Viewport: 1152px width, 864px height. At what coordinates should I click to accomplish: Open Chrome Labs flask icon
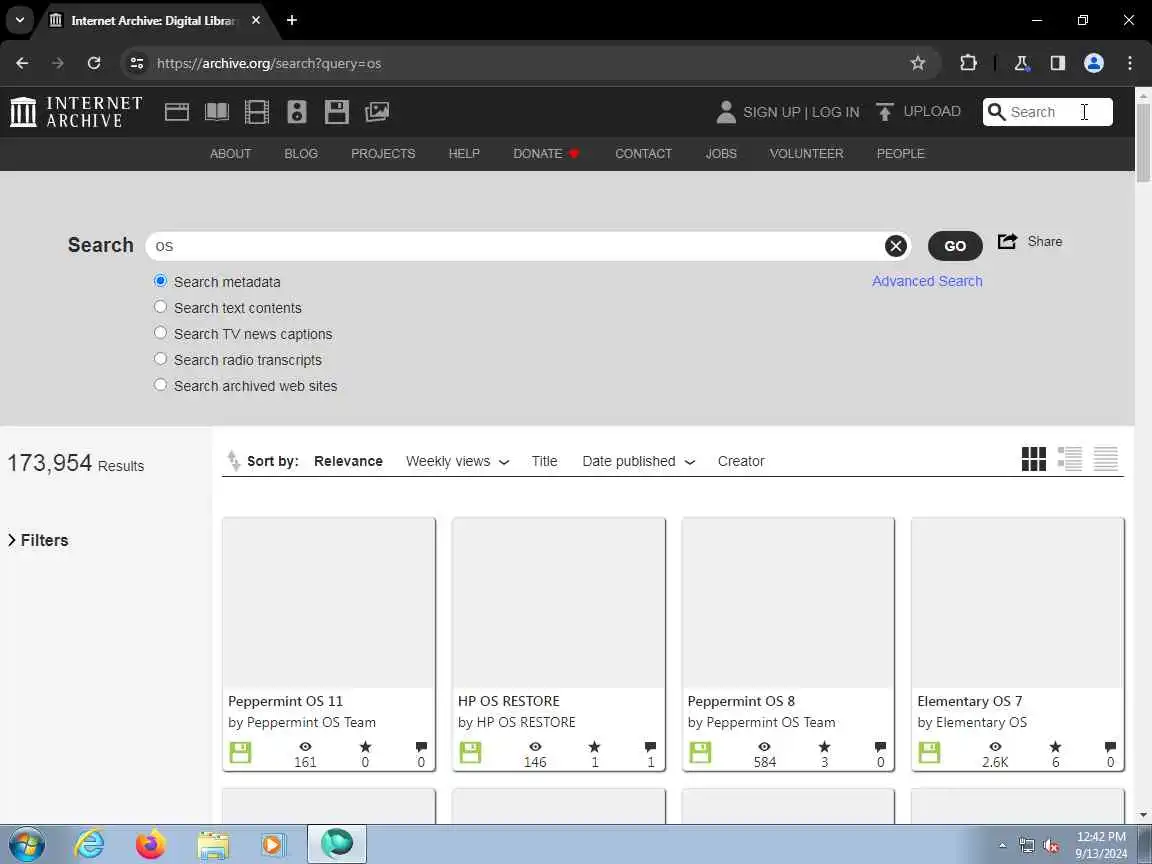click(1021, 63)
